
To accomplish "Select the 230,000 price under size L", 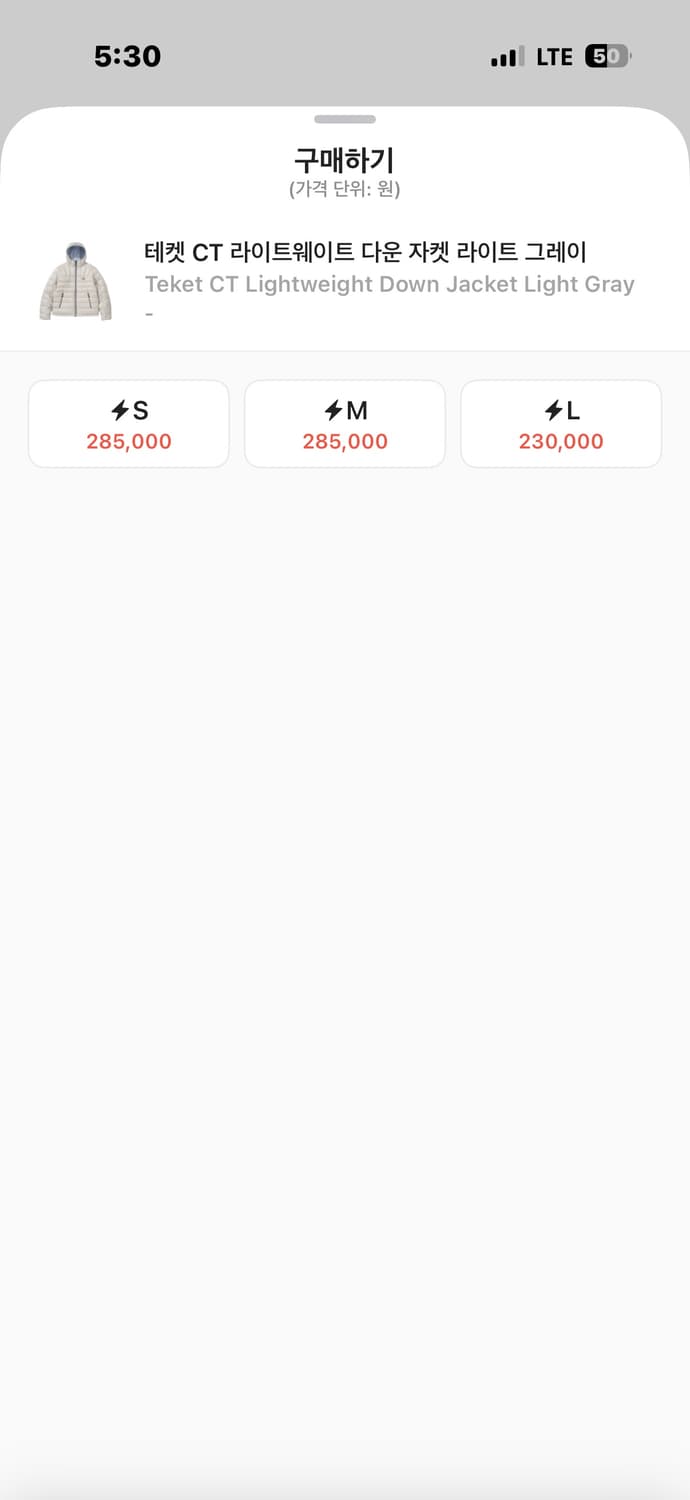I will point(561,441).
